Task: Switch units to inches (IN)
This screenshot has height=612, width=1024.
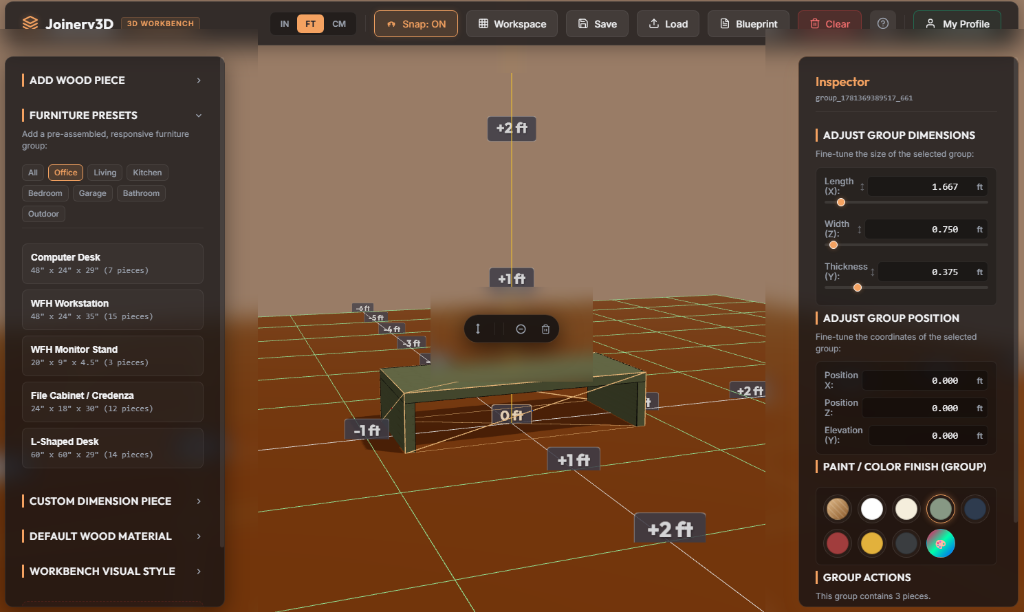Action: tap(285, 24)
